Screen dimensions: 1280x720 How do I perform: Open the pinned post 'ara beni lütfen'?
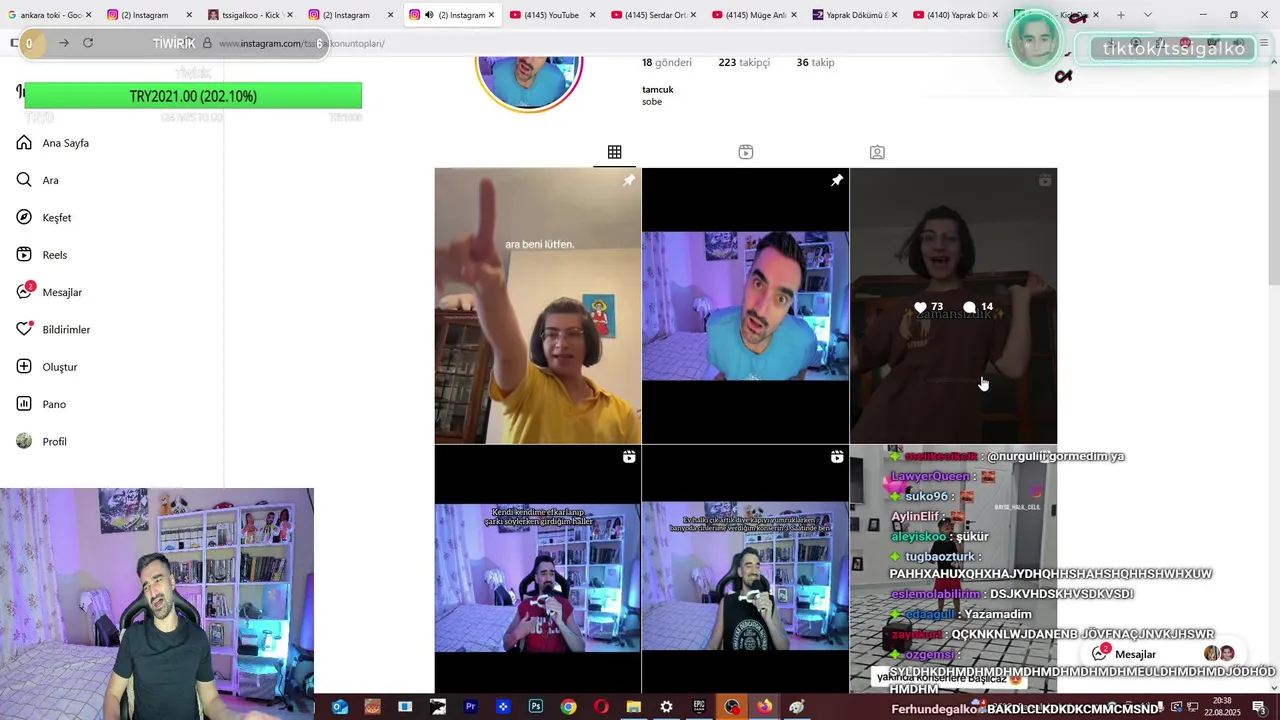click(538, 306)
